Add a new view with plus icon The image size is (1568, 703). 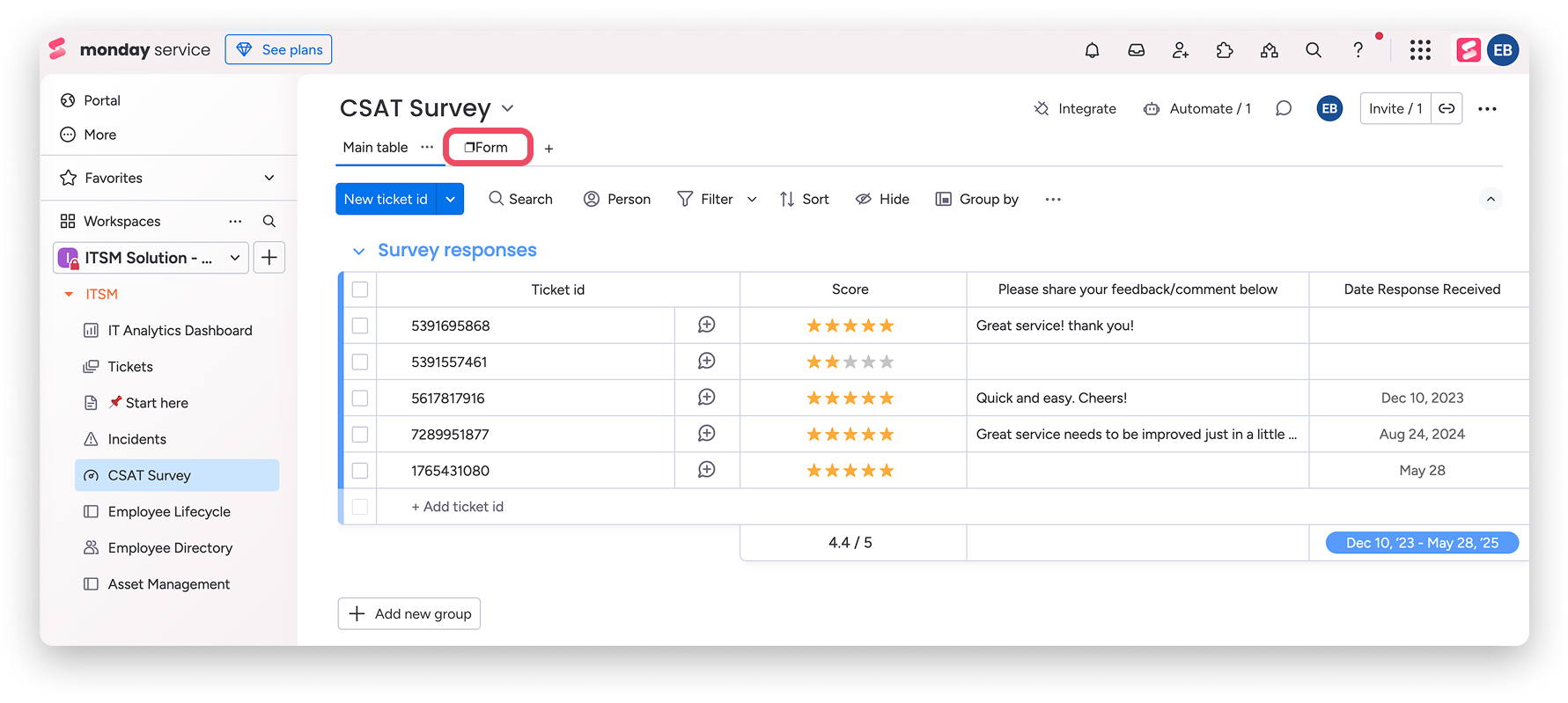[x=548, y=149]
